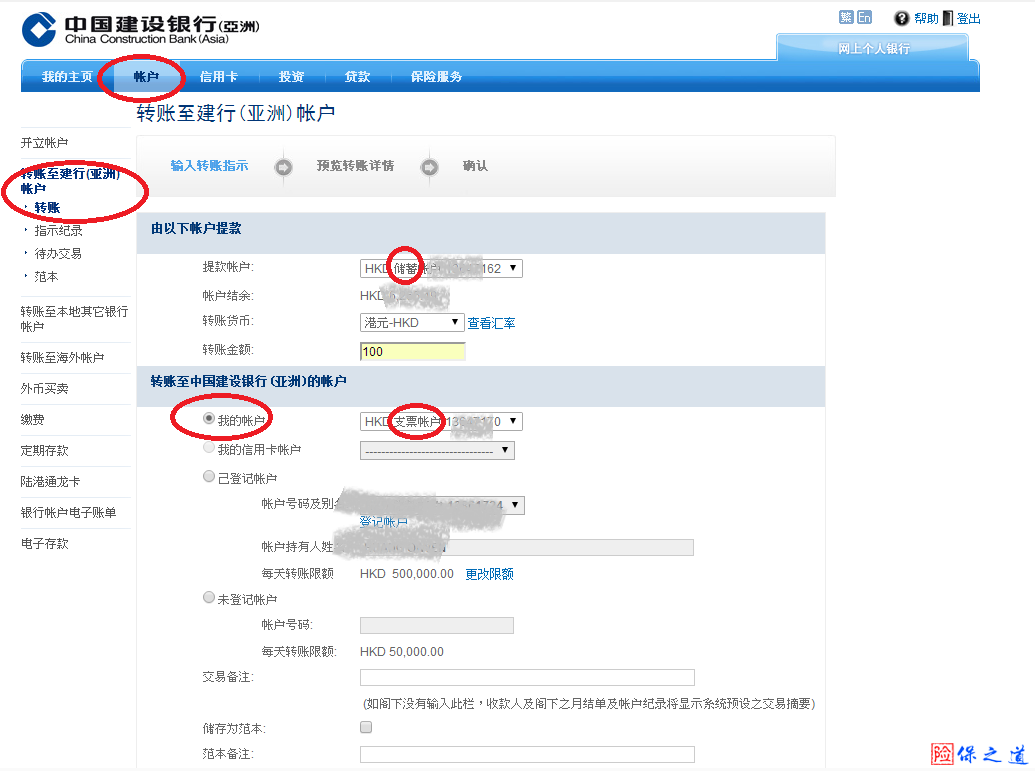
Task: Open 转账至建行(亚洲)帐户 sidebar item
Action: 71,181
